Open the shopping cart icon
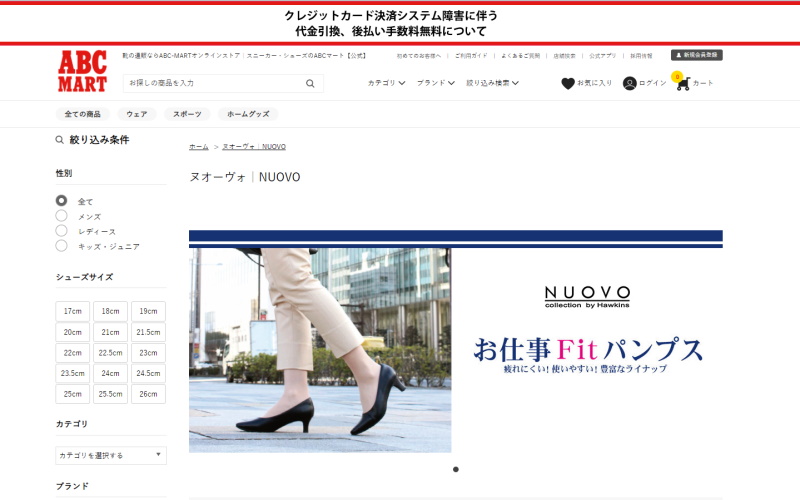The image size is (800, 500). pos(682,83)
